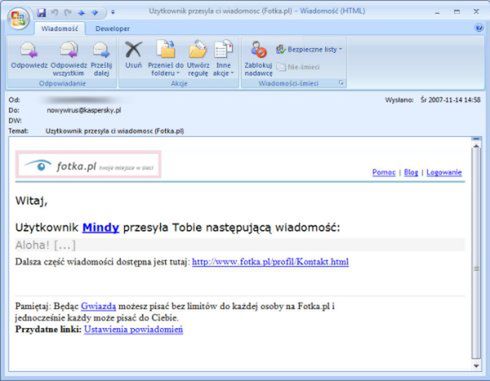Save message via quick access toolbar
This screenshot has height=381, width=490.
(x=41, y=12)
